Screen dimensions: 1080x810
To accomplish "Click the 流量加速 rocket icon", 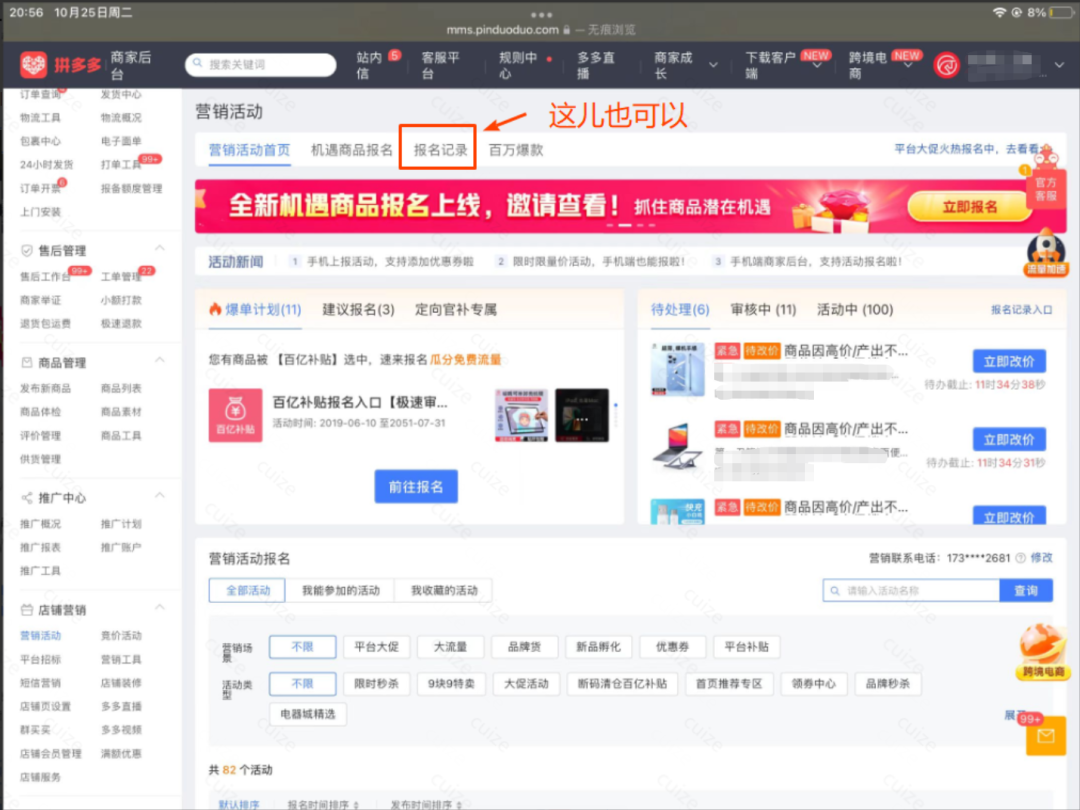I will pos(1046,253).
